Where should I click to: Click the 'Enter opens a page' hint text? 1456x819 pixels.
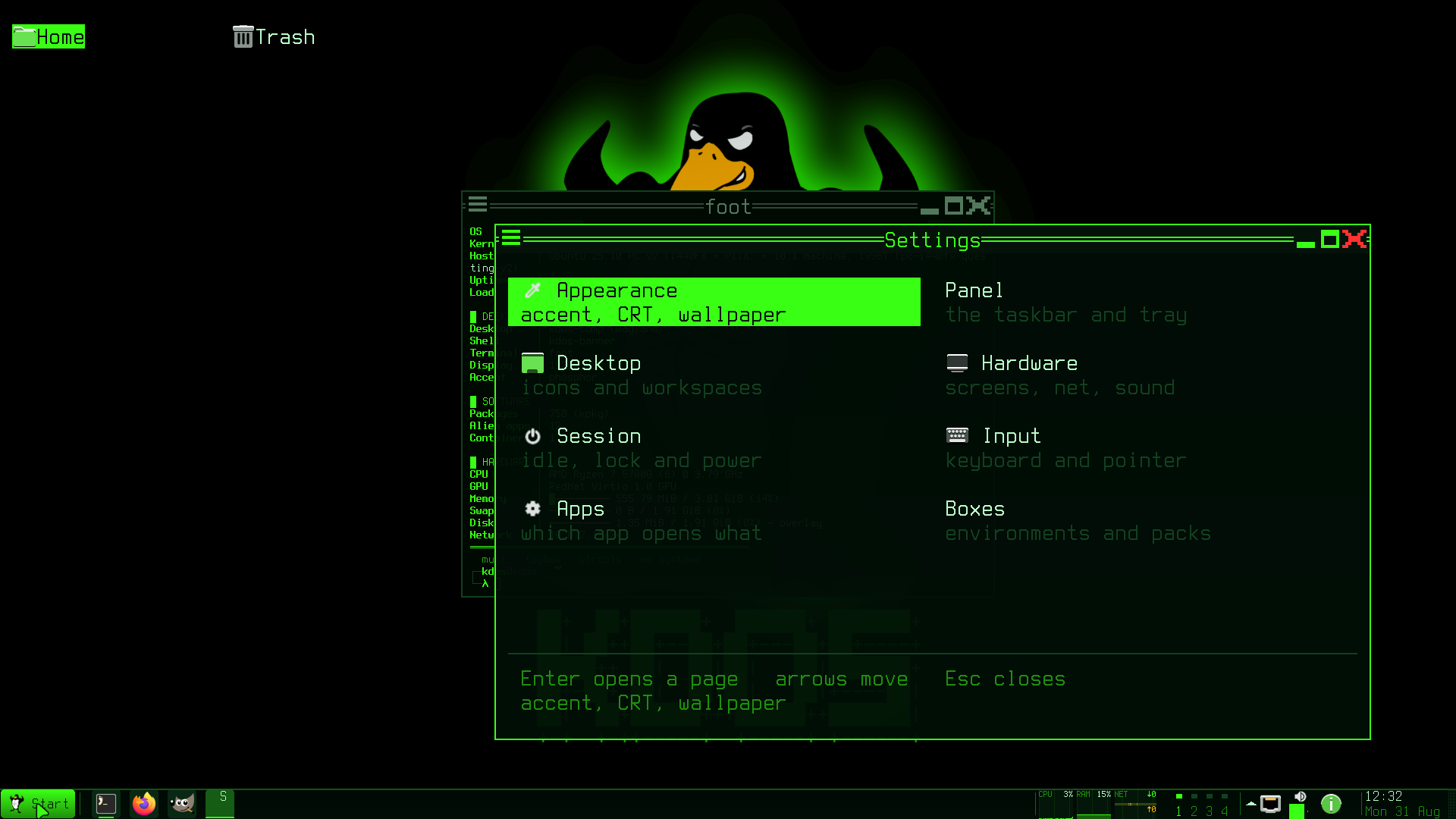tap(629, 679)
